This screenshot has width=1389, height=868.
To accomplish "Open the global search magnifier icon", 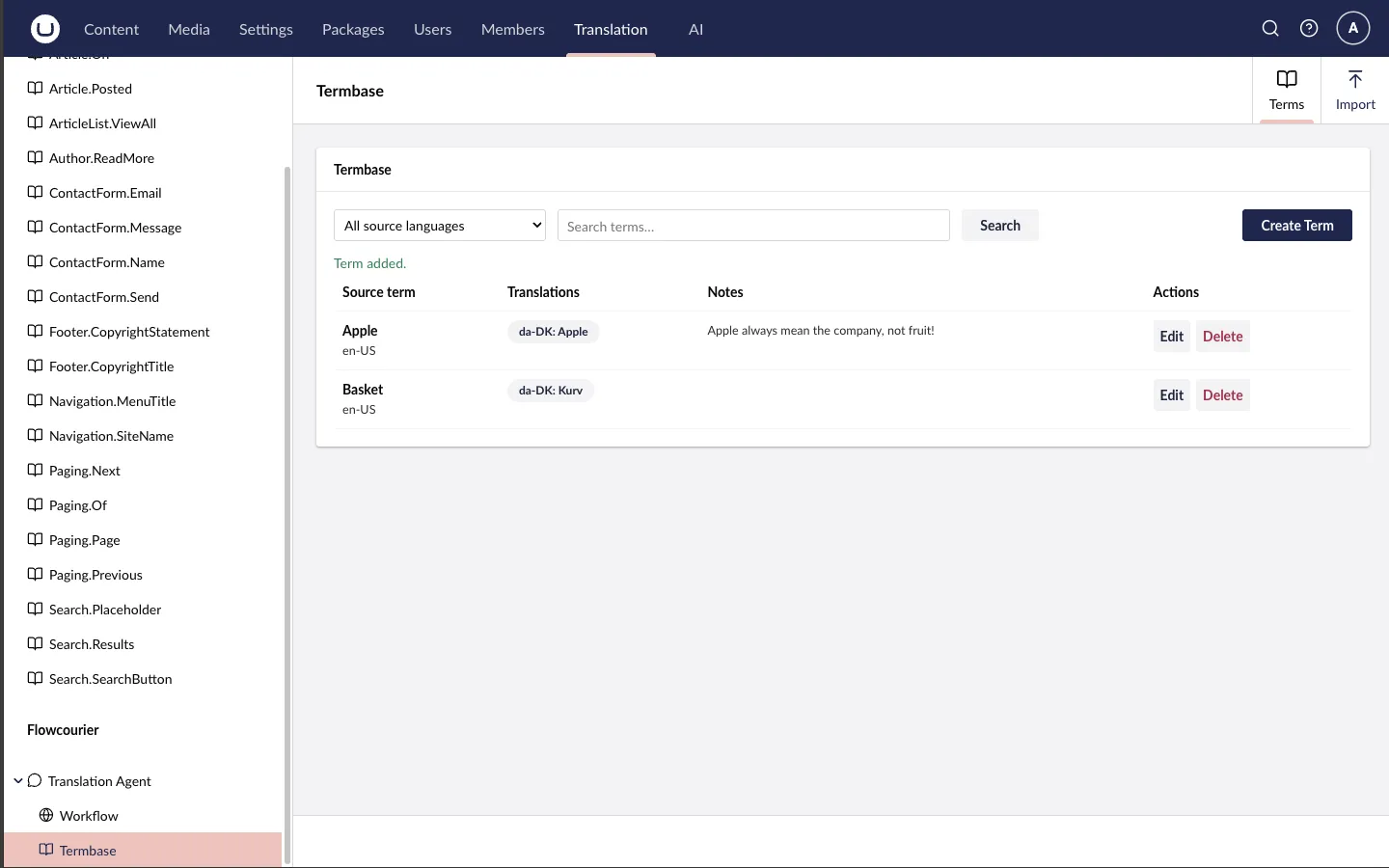I will (1270, 29).
